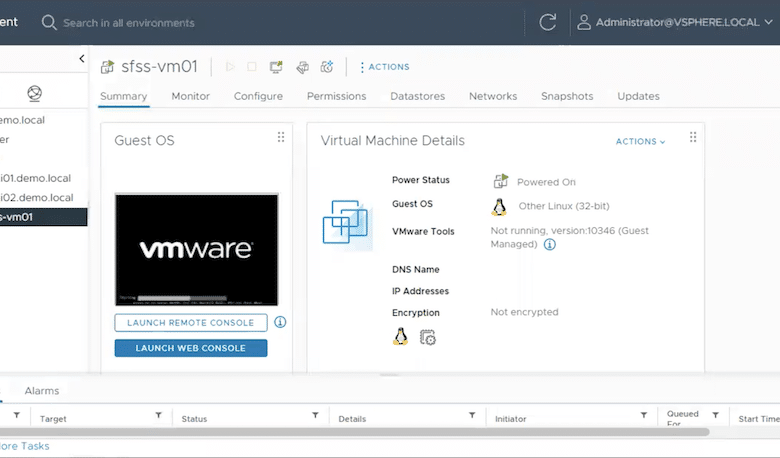Filter the Details column
Image resolution: width=780 pixels, height=458 pixels.
point(472,415)
